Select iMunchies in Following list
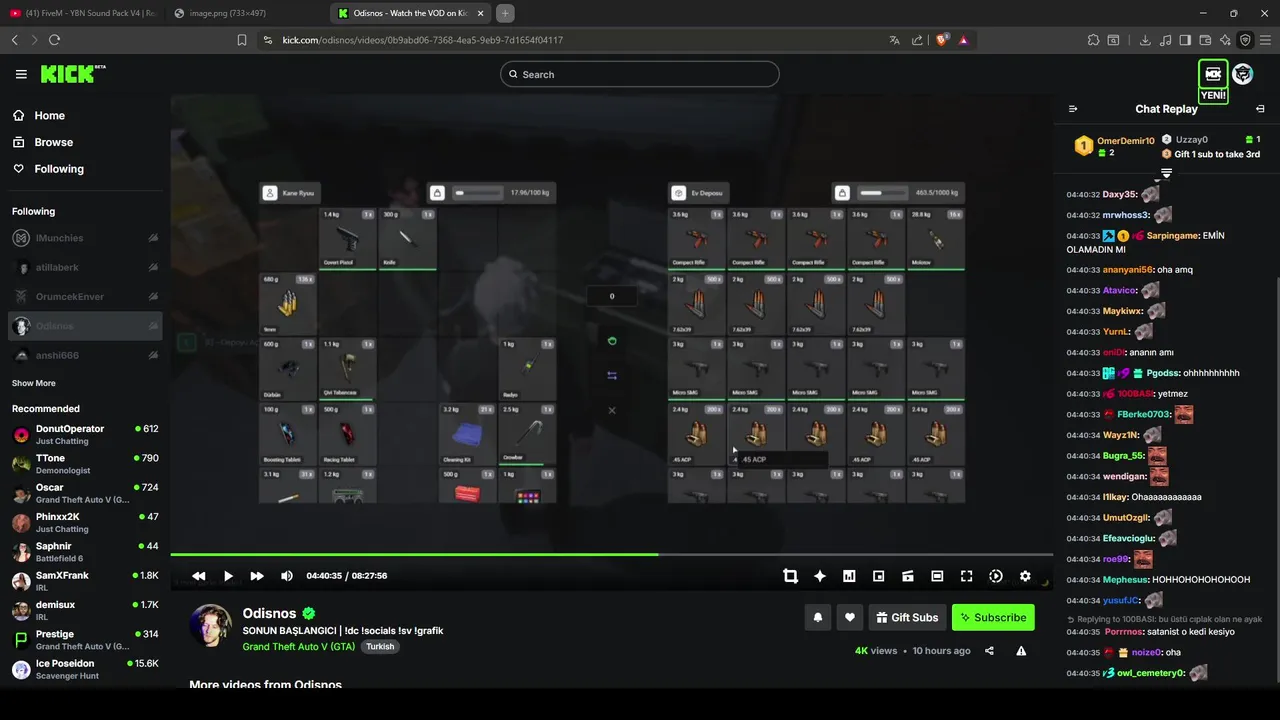This screenshot has height=720, width=1280. click(85, 238)
